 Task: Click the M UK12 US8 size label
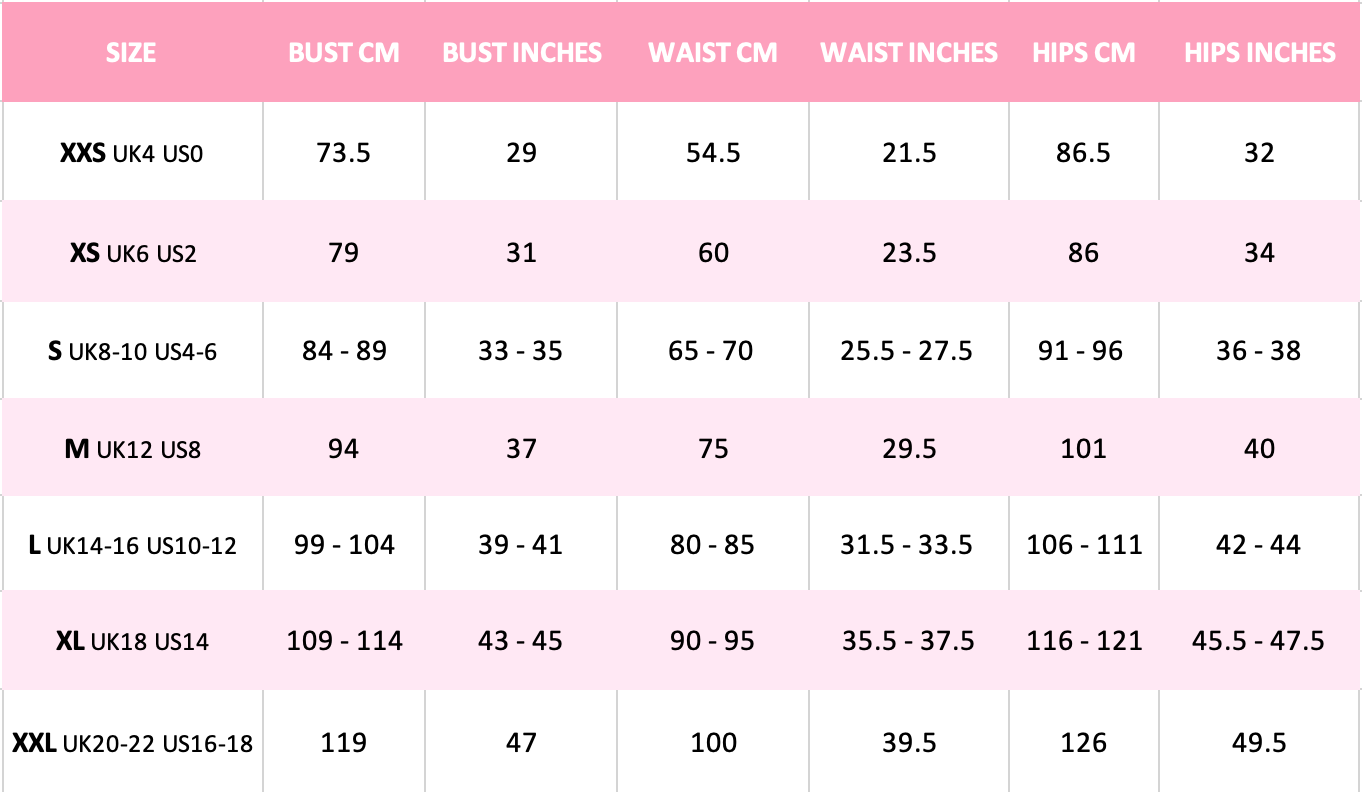132,449
